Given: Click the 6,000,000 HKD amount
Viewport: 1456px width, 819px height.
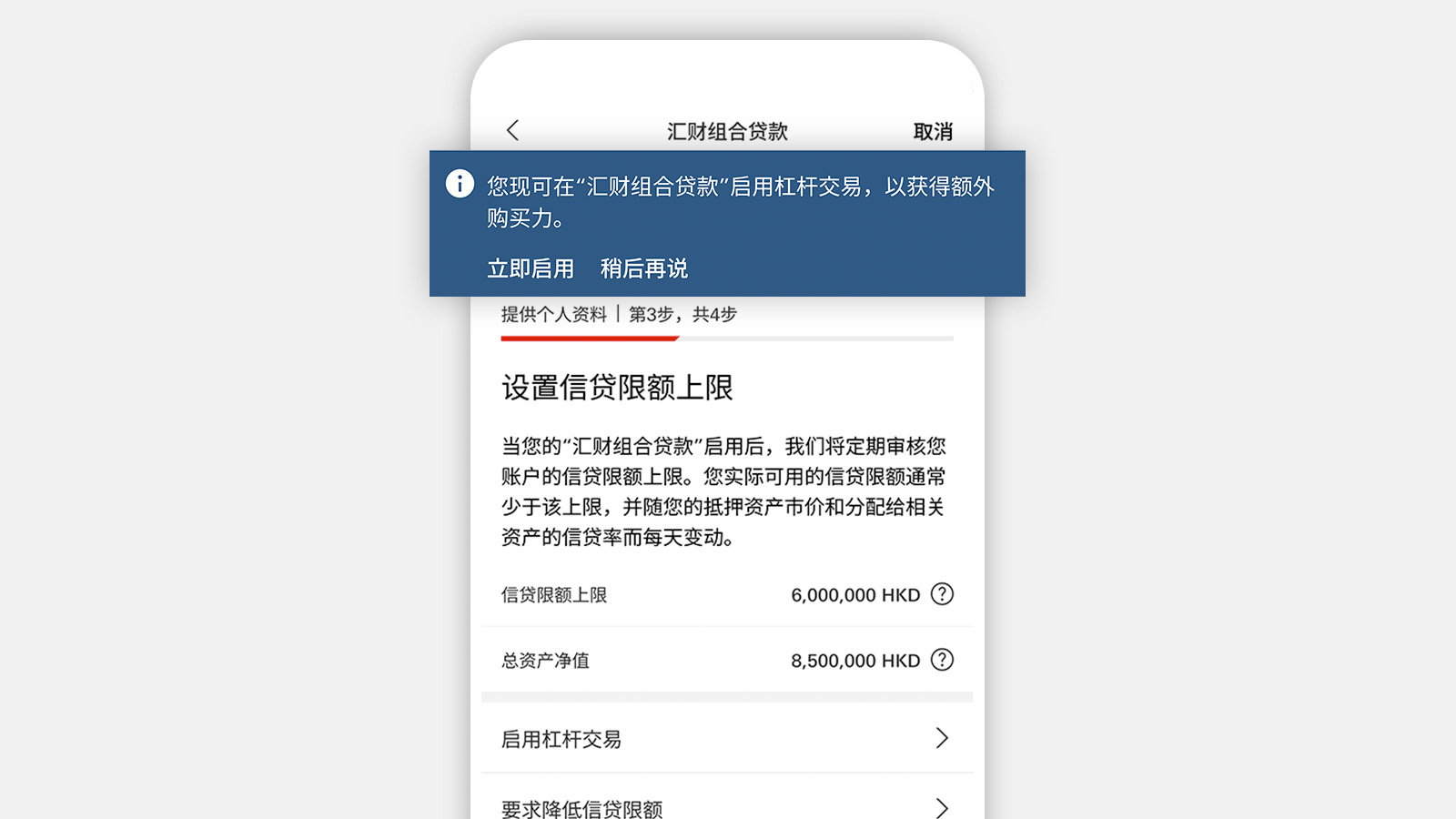Looking at the screenshot, I should click(855, 595).
